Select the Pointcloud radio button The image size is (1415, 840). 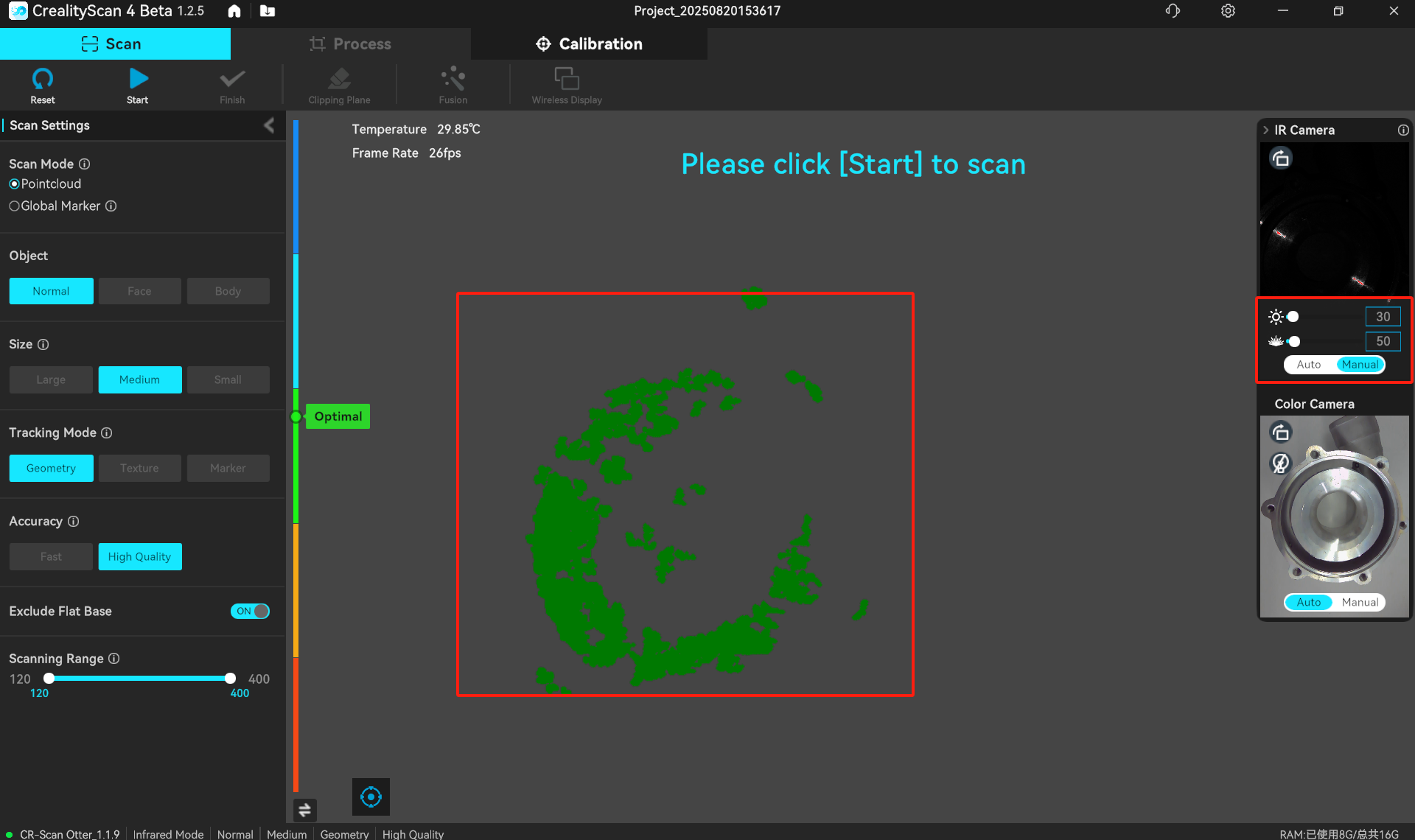pos(14,184)
